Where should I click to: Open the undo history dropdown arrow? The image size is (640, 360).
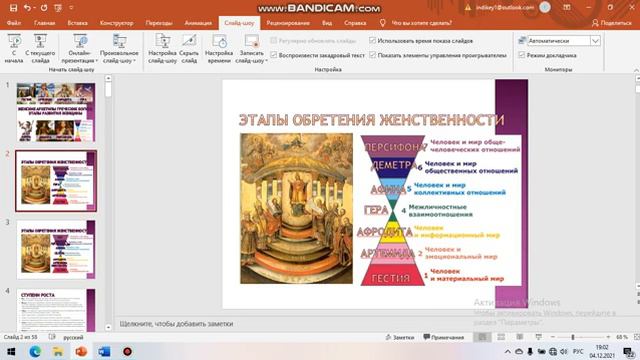tap(34, 8)
